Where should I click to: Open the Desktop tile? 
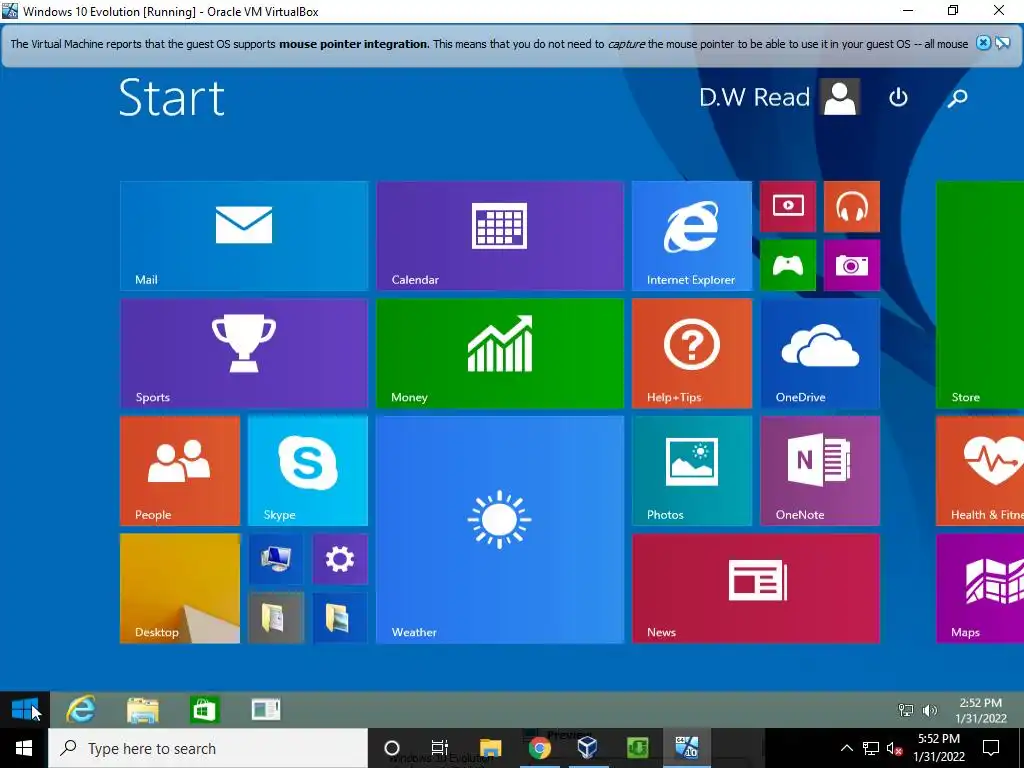click(x=180, y=588)
